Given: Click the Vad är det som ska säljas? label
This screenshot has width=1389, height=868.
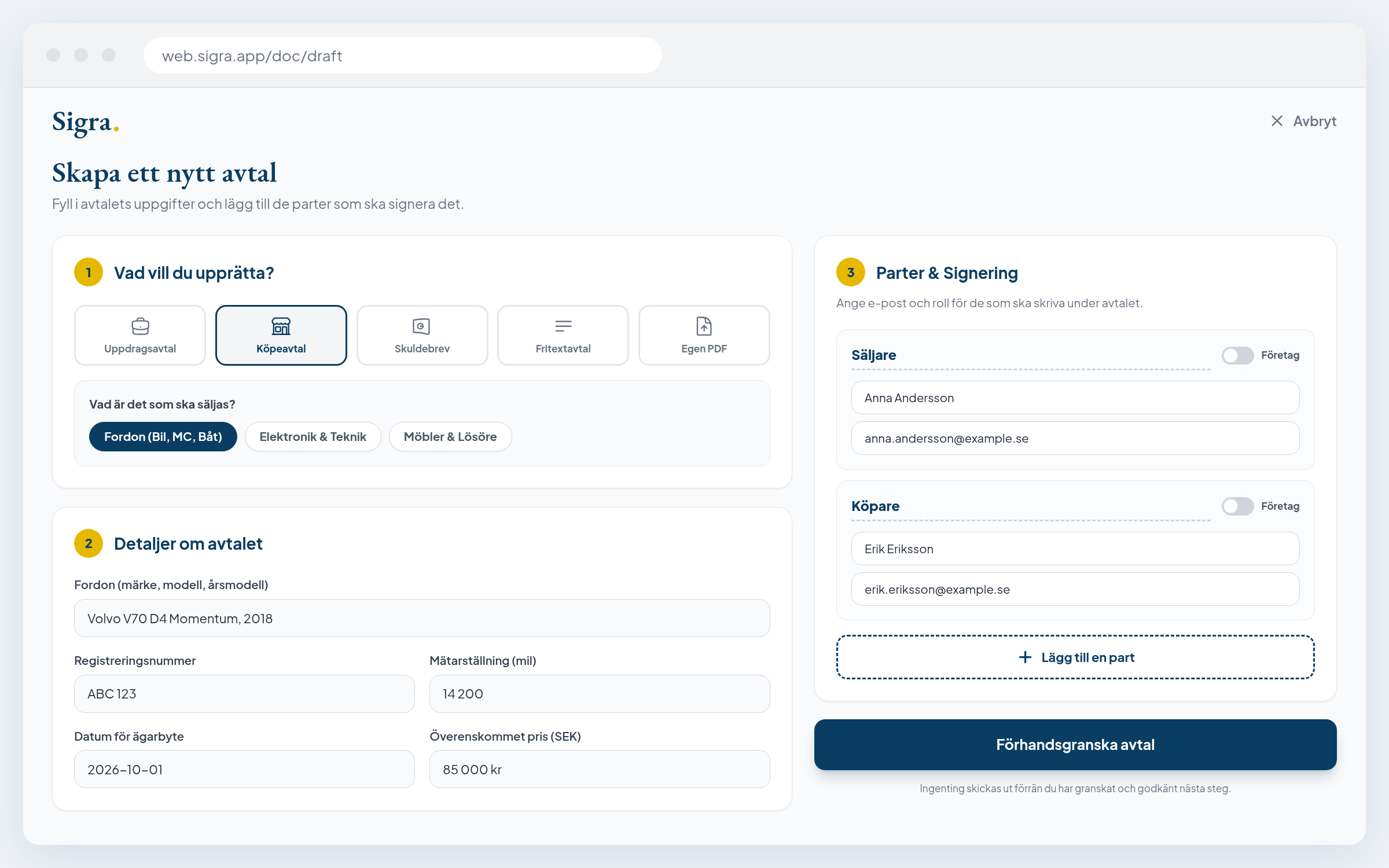Looking at the screenshot, I should [162, 404].
